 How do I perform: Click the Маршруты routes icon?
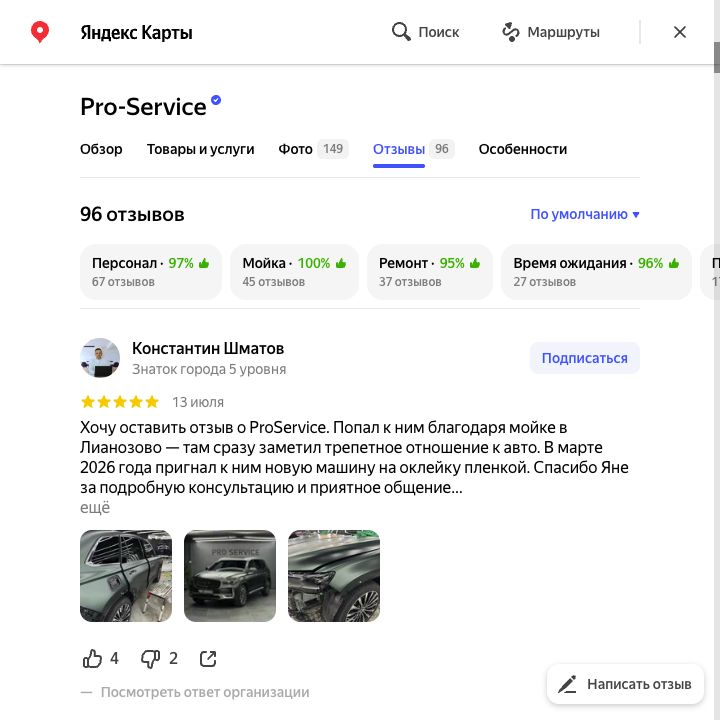510,32
